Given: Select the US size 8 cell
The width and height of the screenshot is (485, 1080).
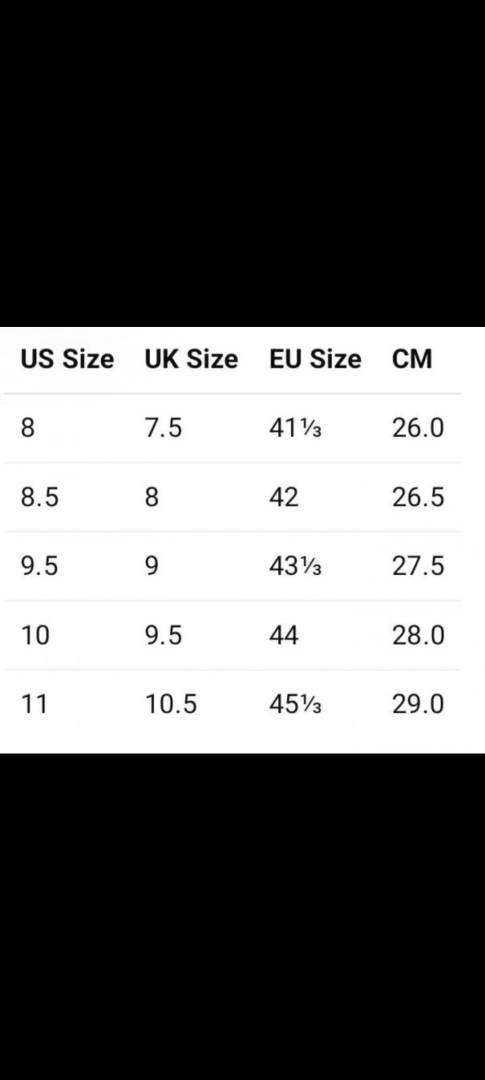Looking at the screenshot, I should point(27,428).
